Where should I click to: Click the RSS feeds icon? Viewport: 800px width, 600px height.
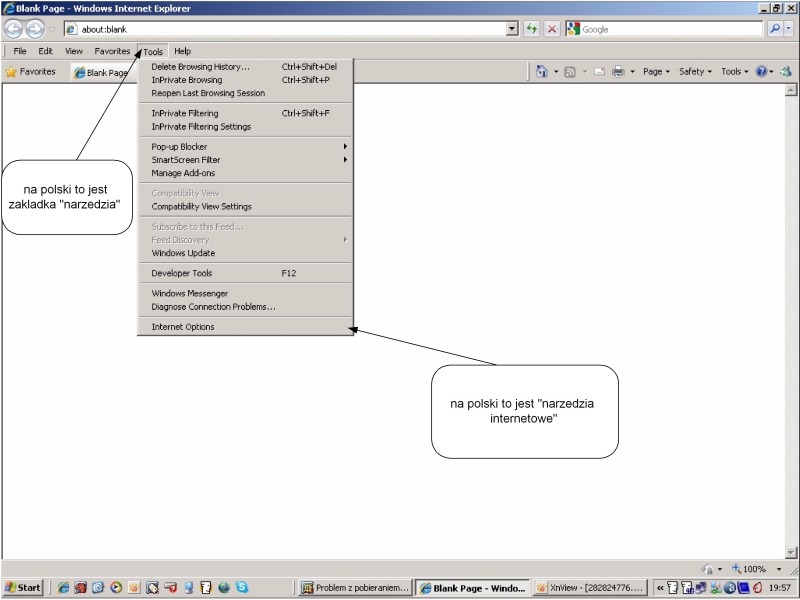tap(570, 72)
